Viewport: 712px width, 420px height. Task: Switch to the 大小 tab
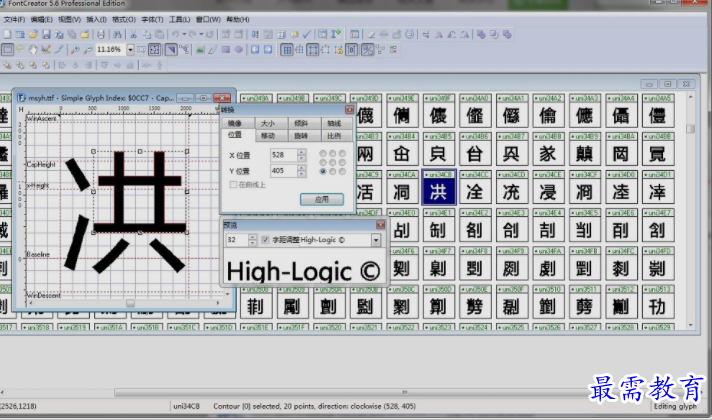(272, 124)
